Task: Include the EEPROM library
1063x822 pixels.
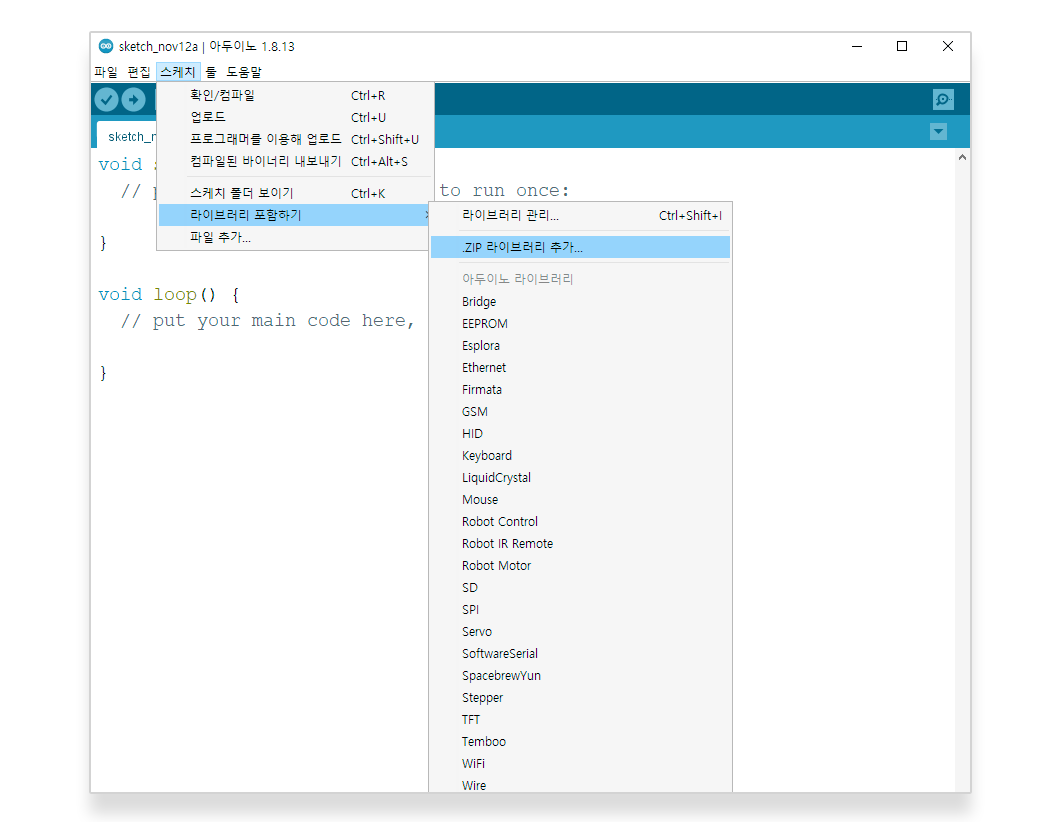Action: pos(580,324)
